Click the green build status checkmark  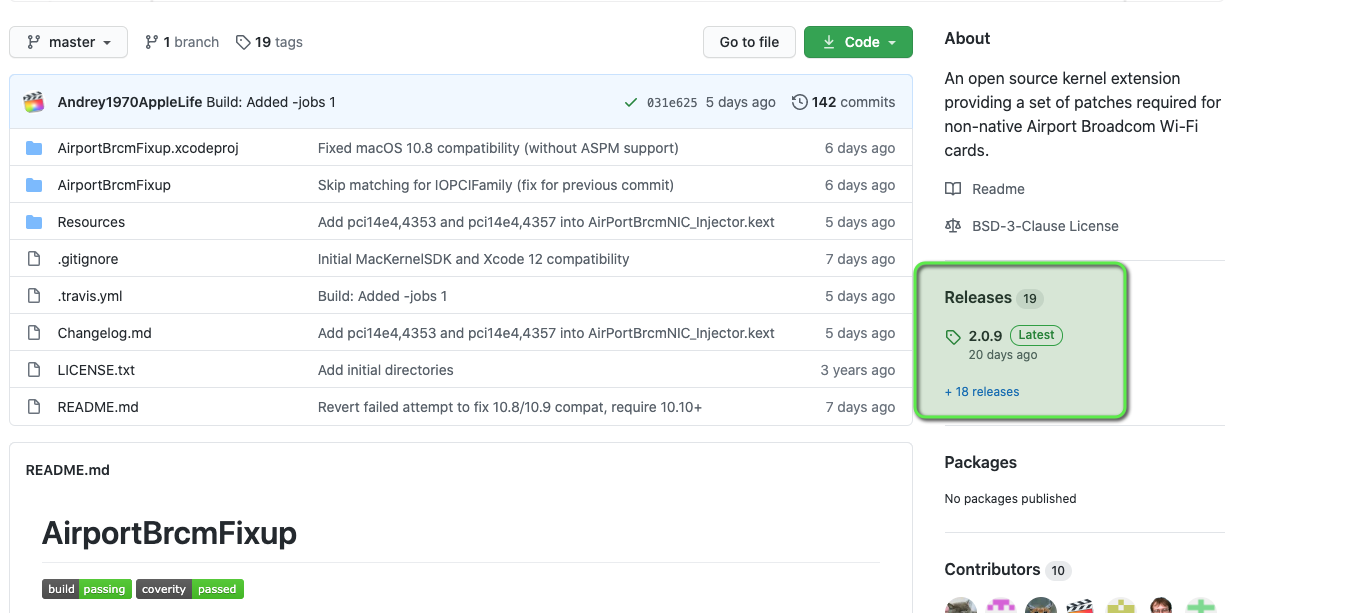tap(630, 102)
